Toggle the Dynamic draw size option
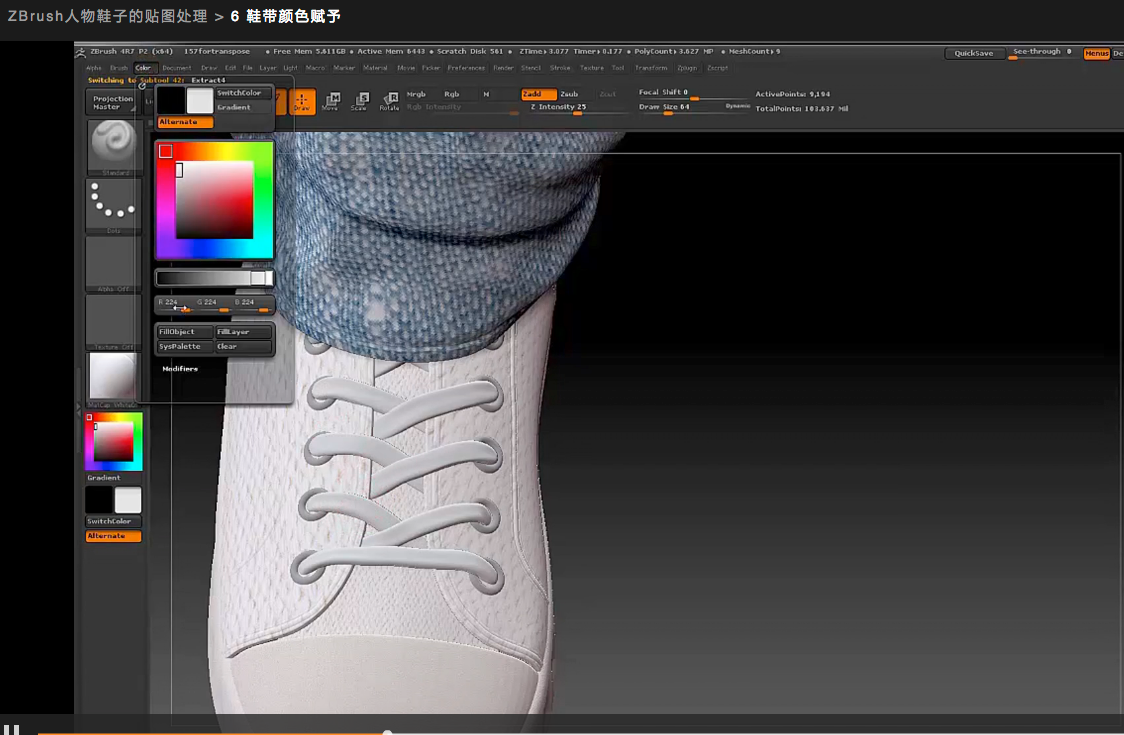The height and width of the screenshot is (735, 1124). 737,106
